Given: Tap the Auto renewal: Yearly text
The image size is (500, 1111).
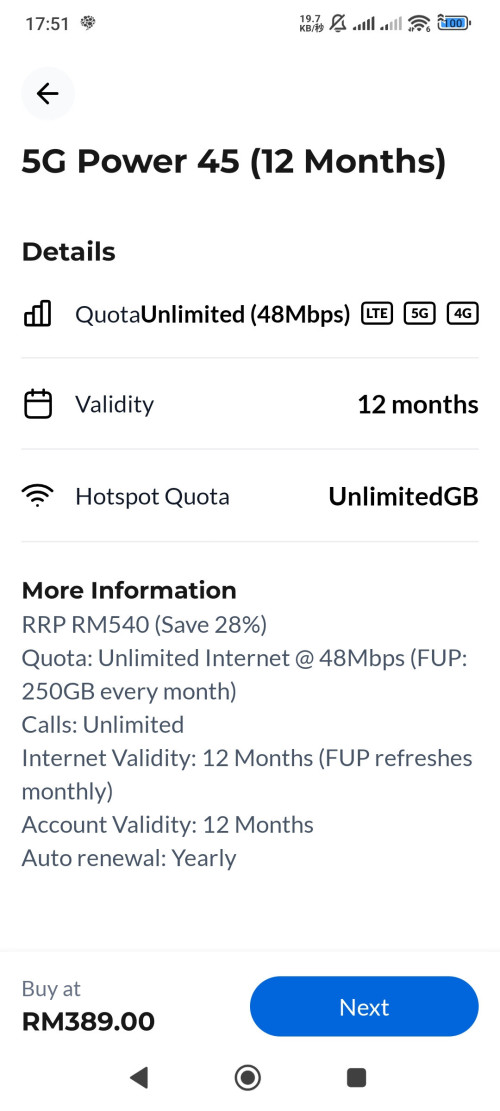Looking at the screenshot, I should point(129,858).
